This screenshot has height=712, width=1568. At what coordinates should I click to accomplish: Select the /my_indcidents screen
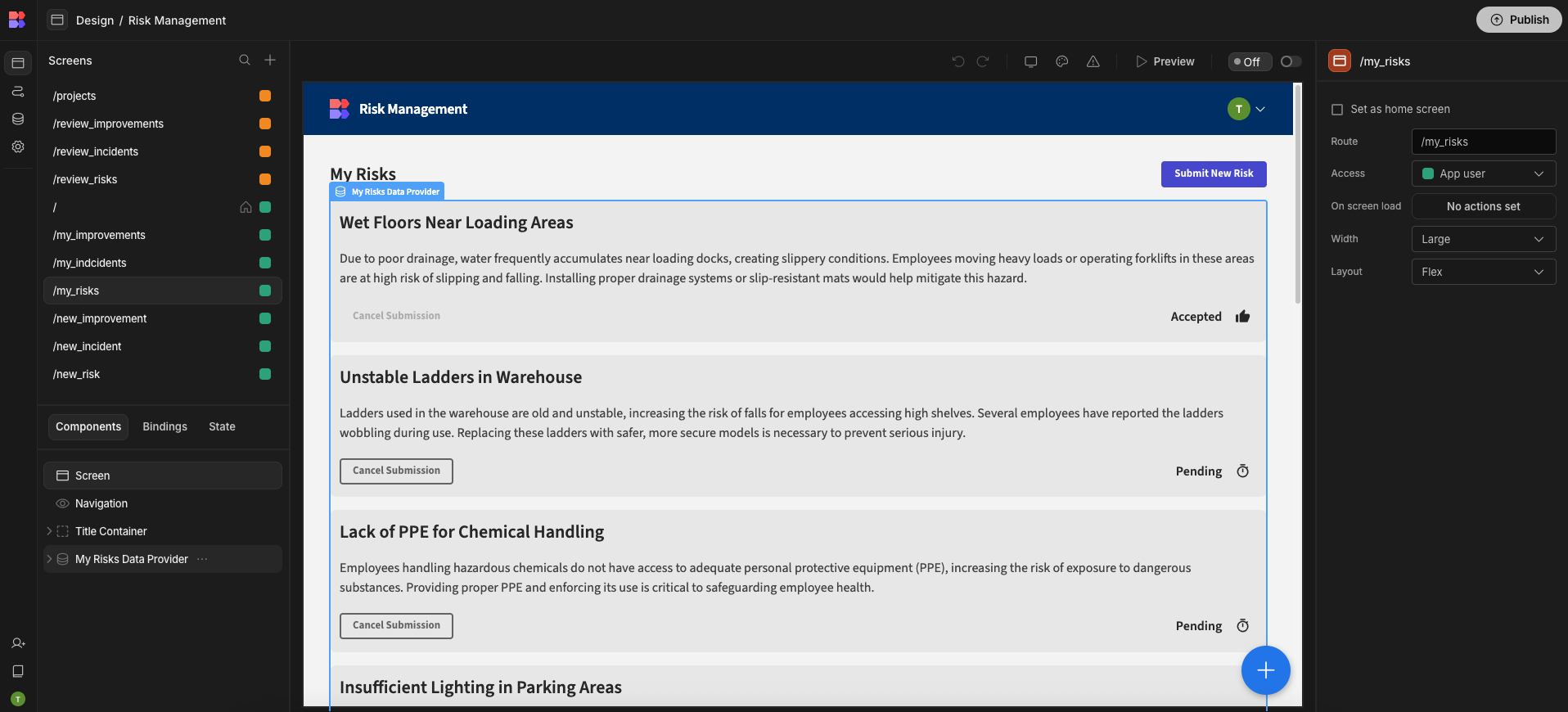162,263
